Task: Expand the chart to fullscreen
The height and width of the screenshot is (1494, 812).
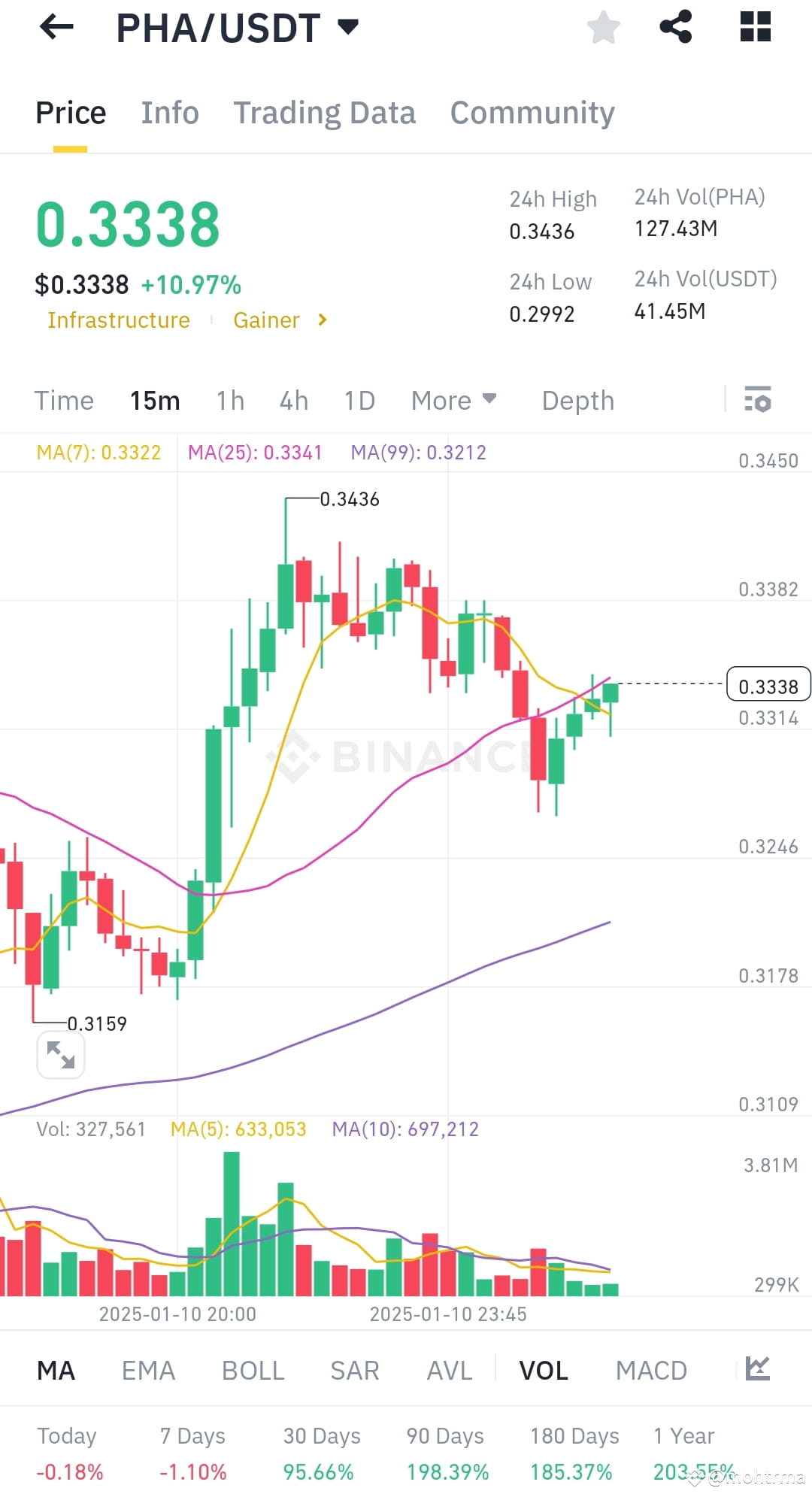Action: coord(61,1054)
